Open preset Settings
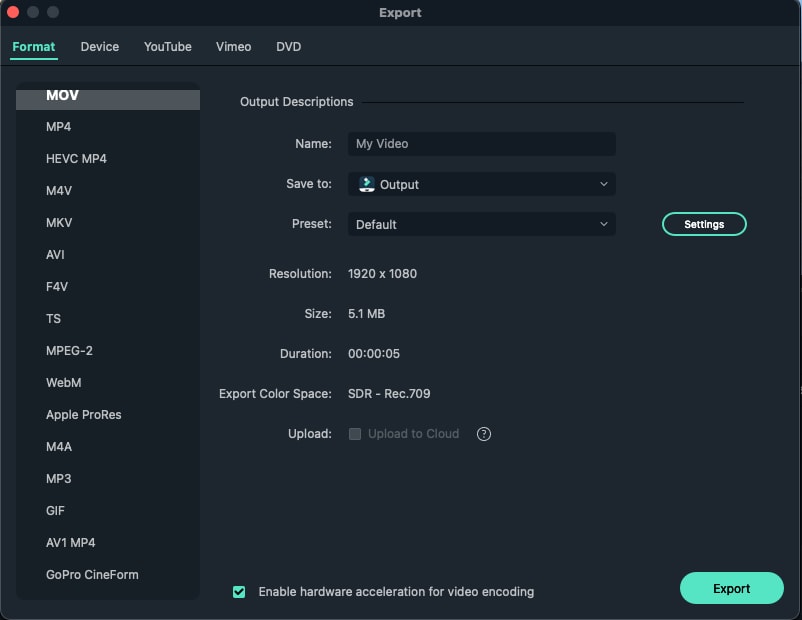802x620 pixels. (704, 224)
